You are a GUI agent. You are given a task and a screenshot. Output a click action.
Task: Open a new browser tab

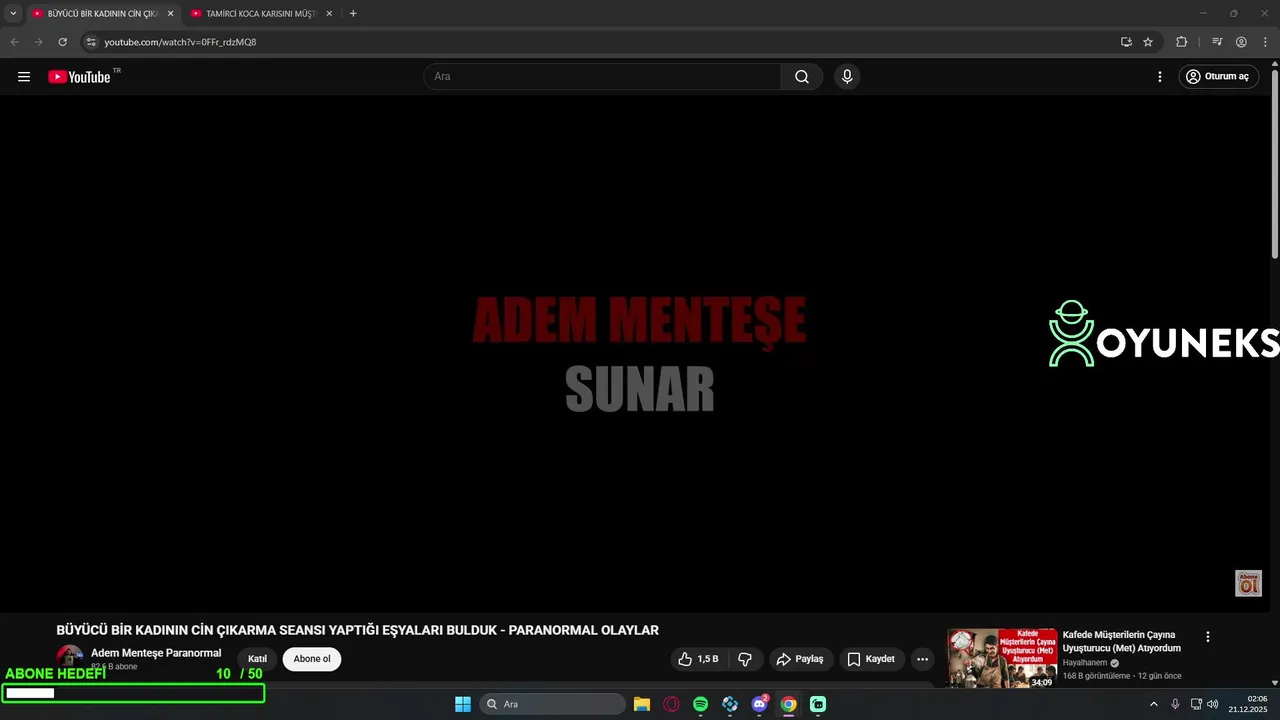pos(353,14)
